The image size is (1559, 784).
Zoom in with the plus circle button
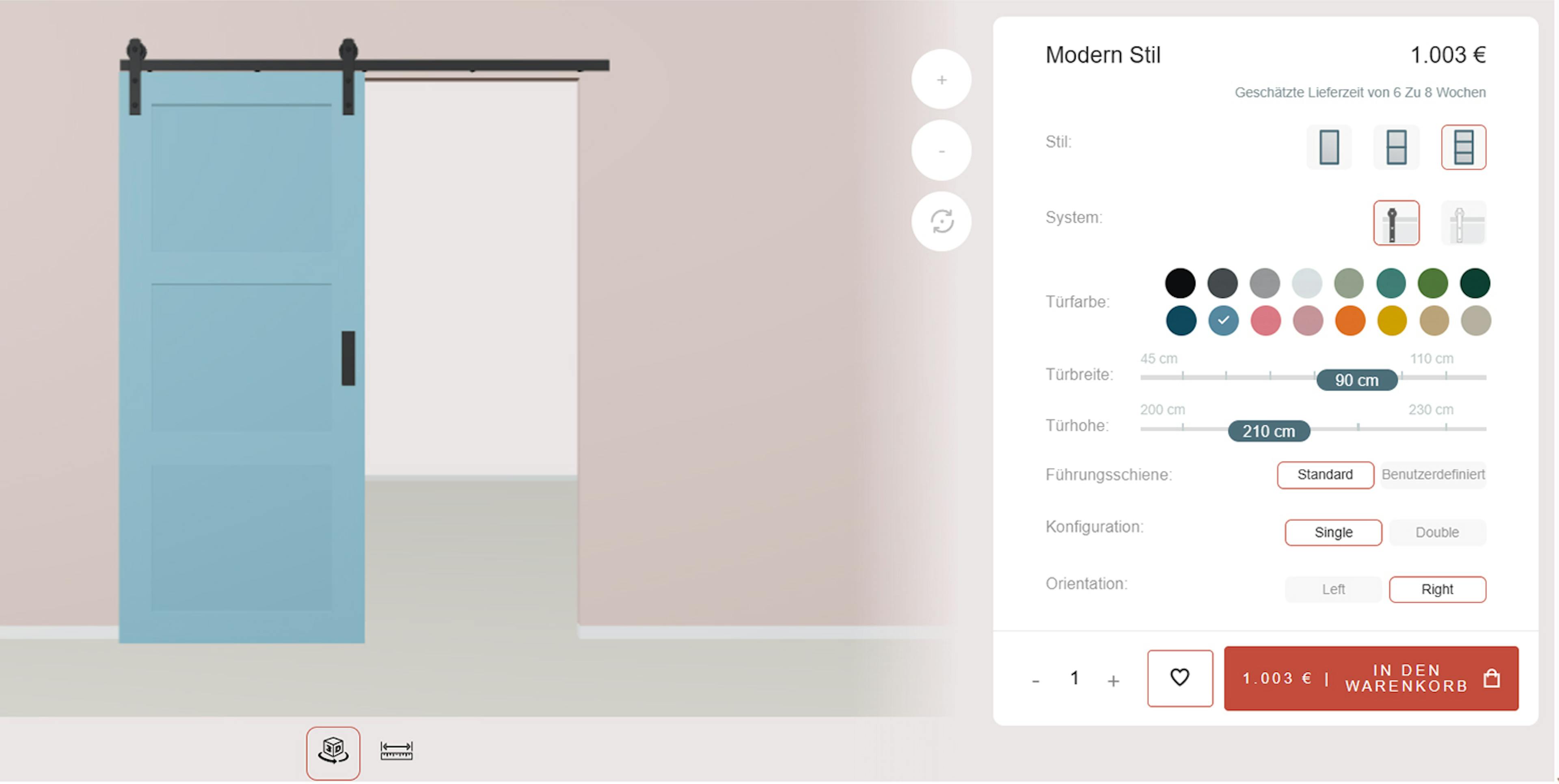941,79
